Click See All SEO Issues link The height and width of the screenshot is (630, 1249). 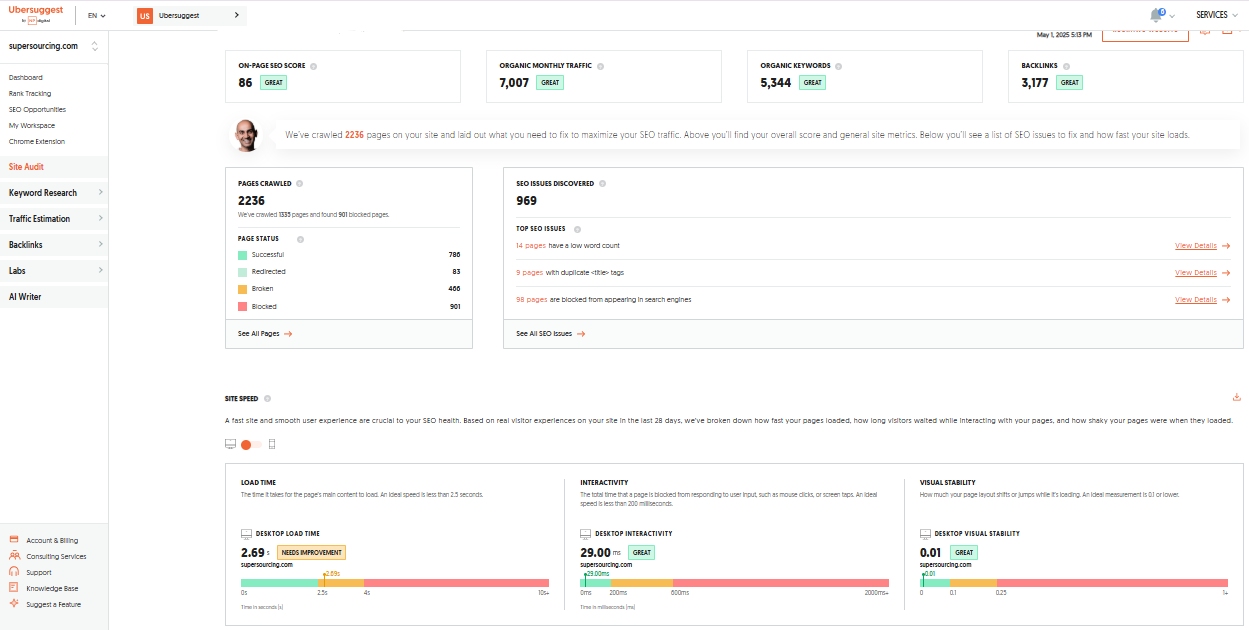tap(551, 334)
